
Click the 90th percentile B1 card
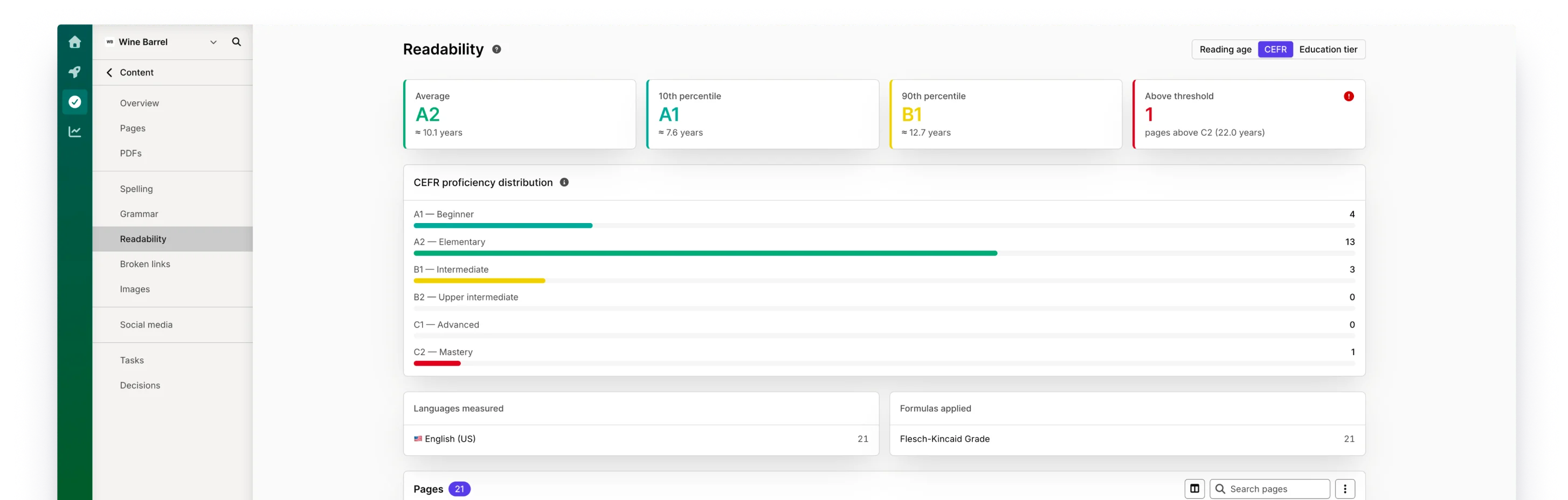1006,114
